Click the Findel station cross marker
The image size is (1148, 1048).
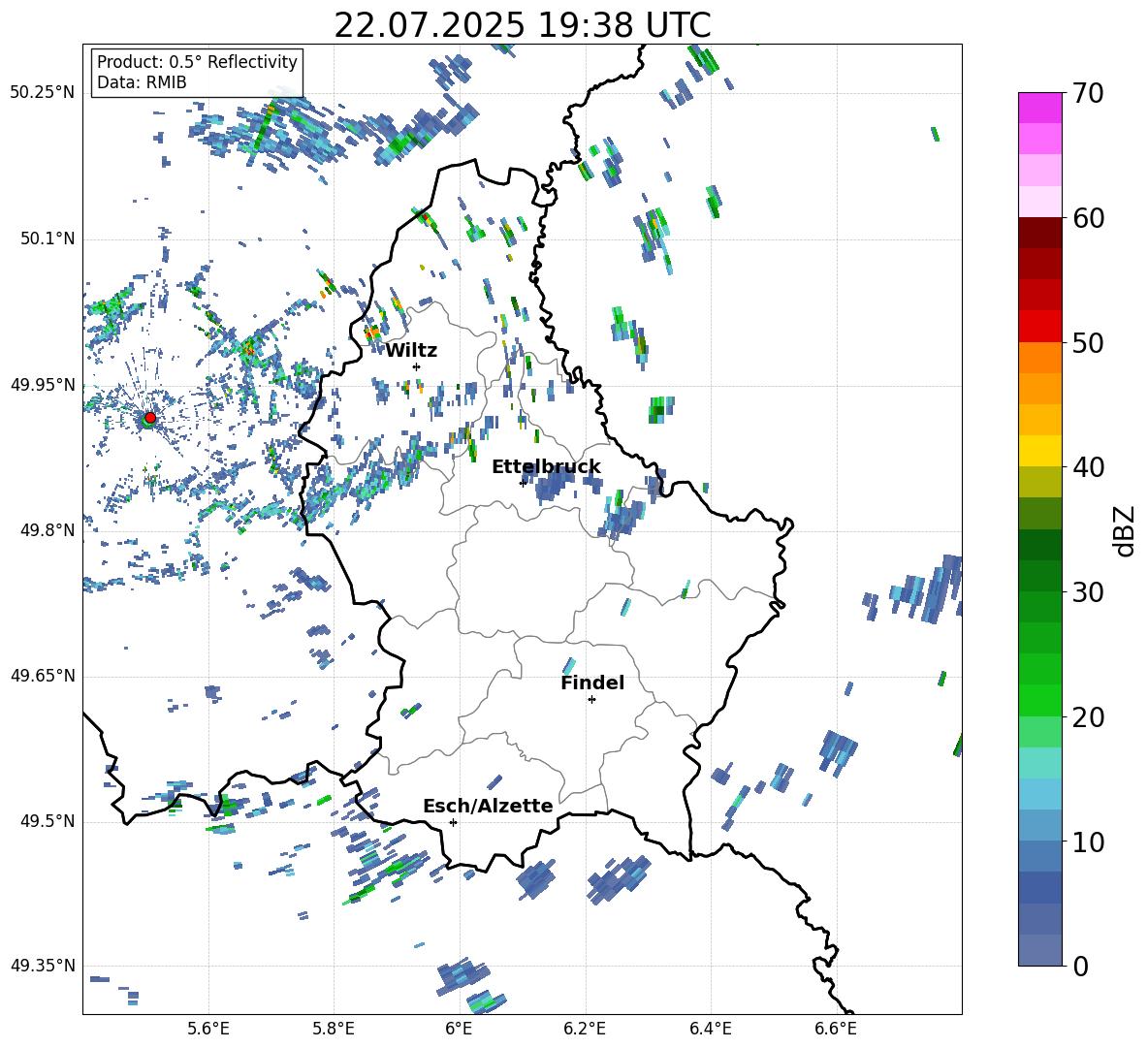tap(591, 700)
